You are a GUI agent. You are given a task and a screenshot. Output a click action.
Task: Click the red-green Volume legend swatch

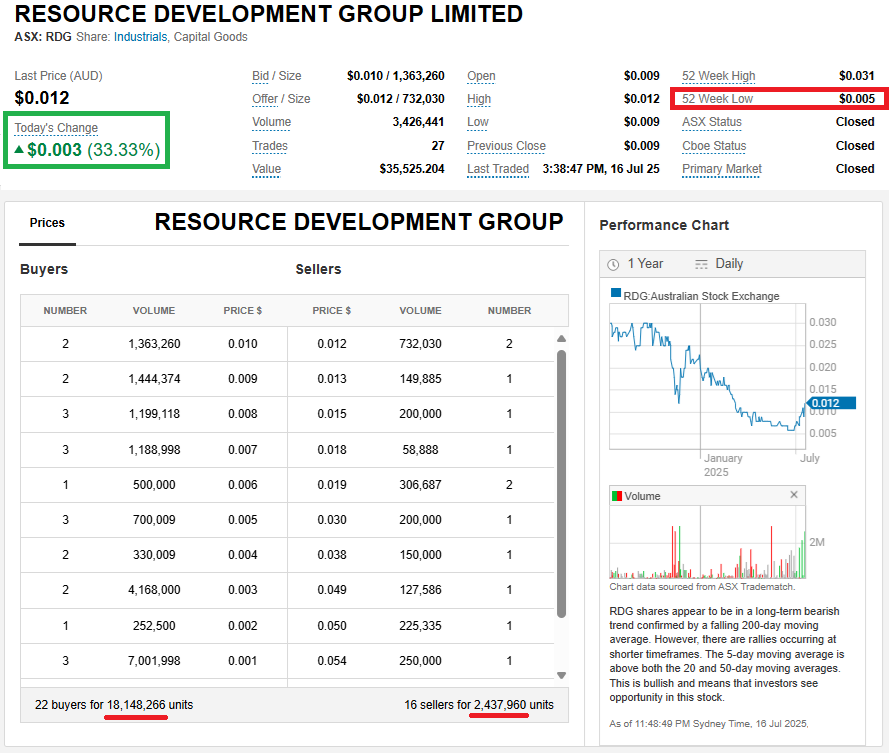[616, 496]
